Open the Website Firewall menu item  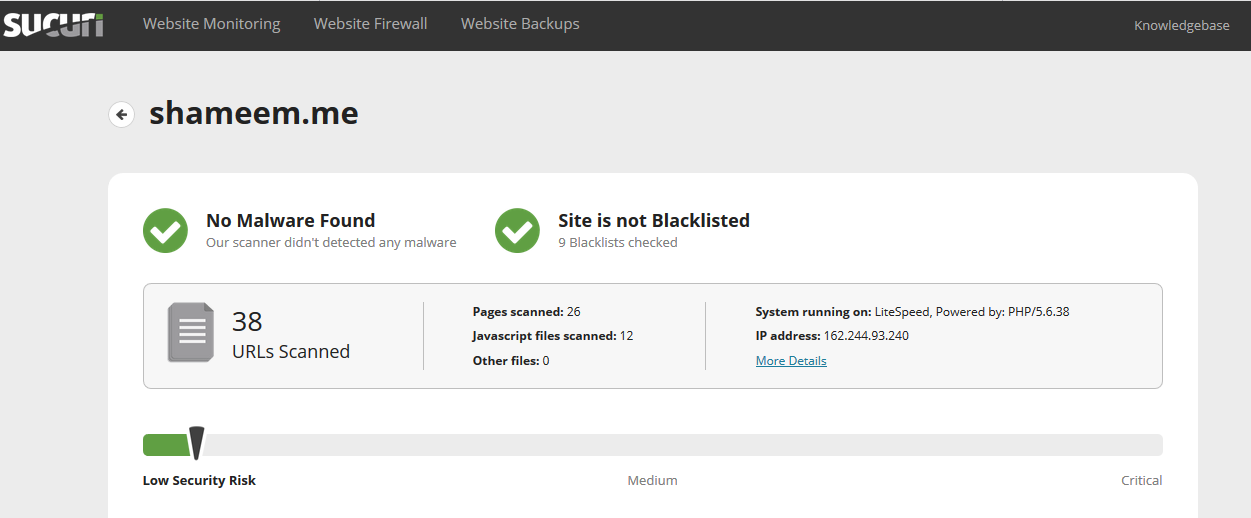click(370, 24)
